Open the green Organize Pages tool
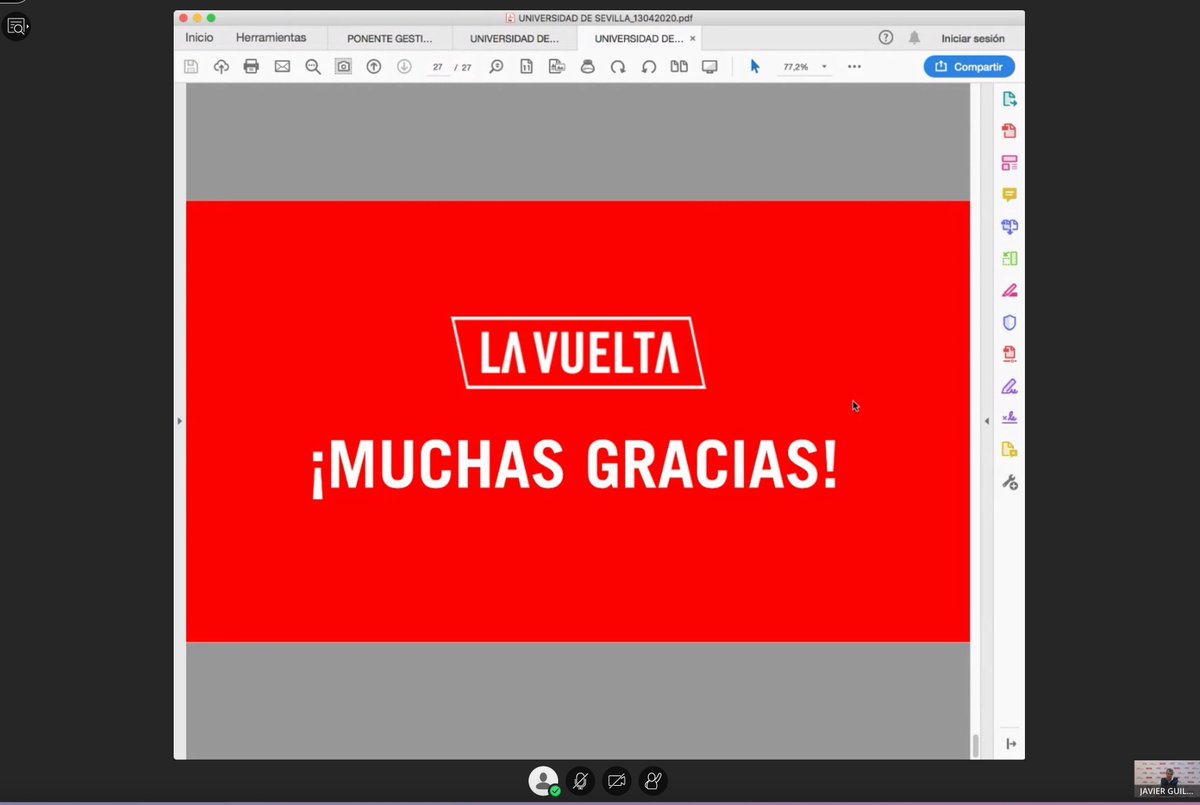The height and width of the screenshot is (805, 1200). [1009, 259]
